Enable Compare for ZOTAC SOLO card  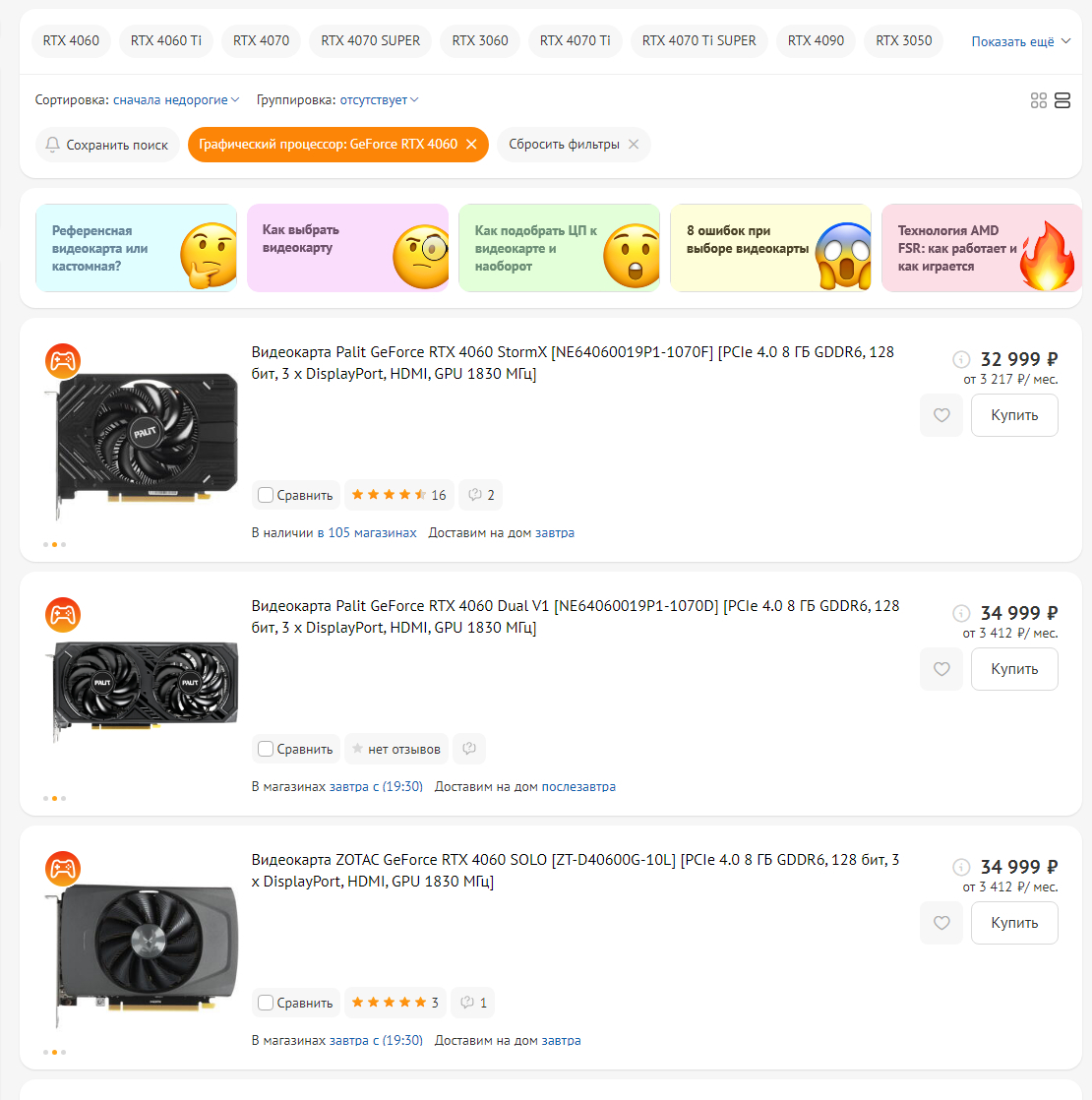pyautogui.click(x=266, y=1003)
